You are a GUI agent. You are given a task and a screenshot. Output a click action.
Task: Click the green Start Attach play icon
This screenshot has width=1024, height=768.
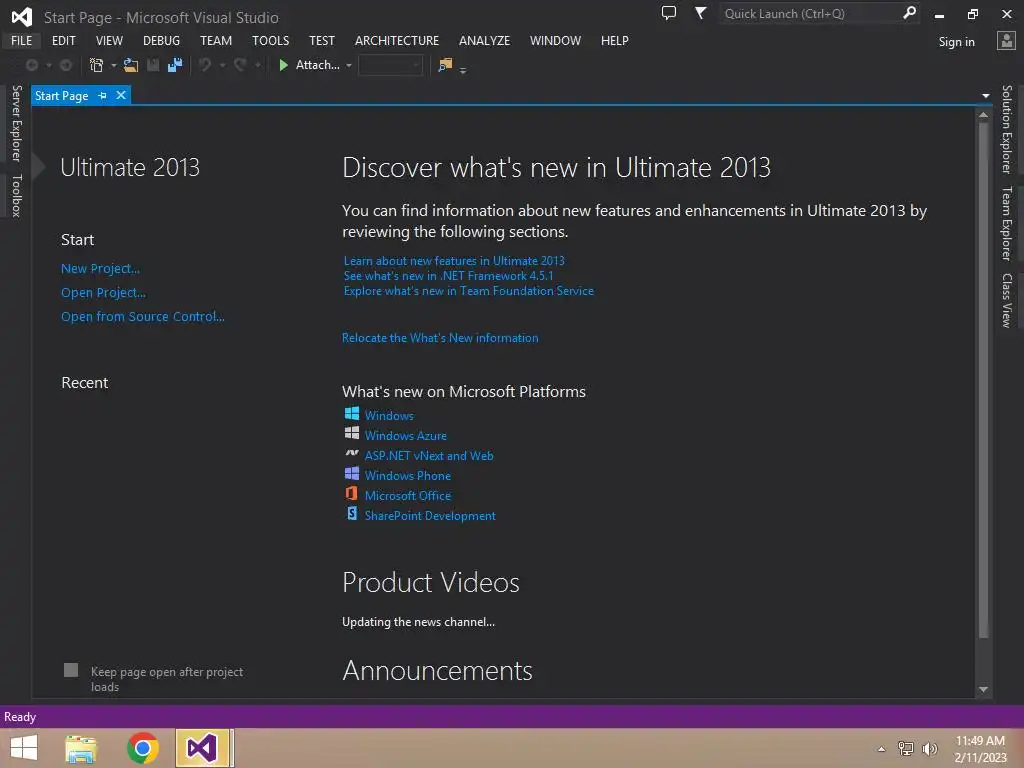(x=283, y=65)
